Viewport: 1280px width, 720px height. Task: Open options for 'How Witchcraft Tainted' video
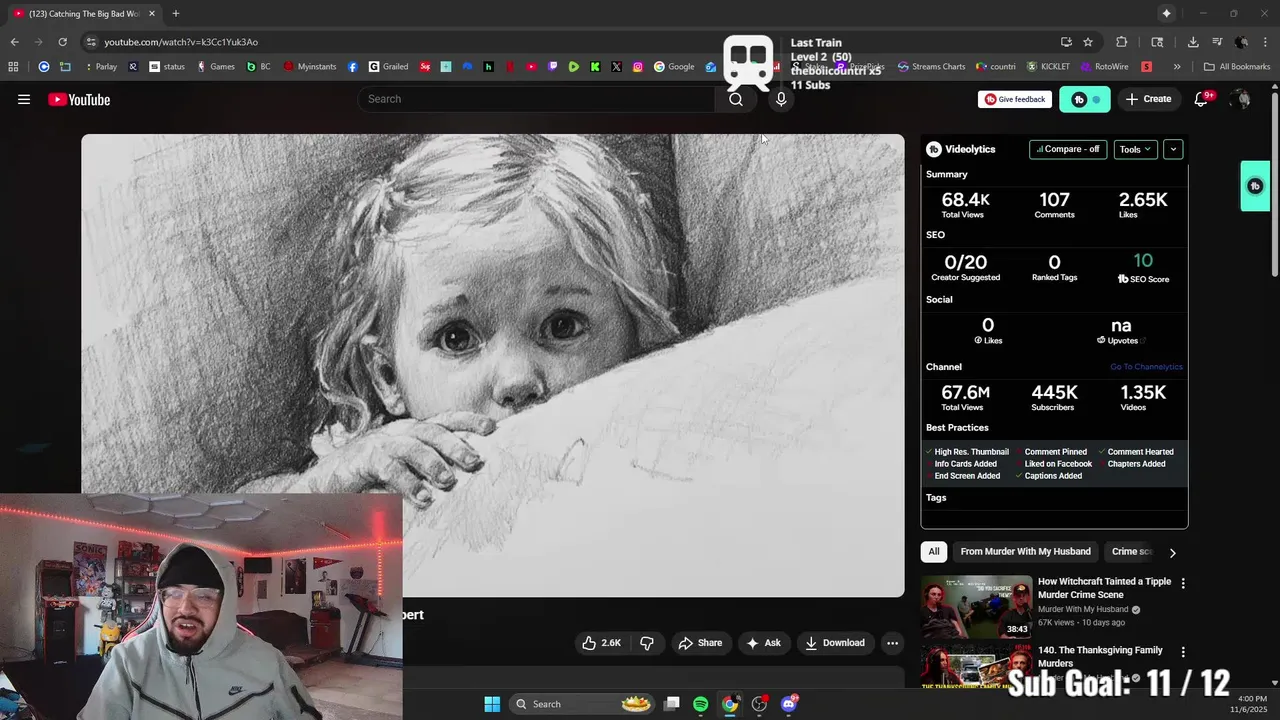click(1183, 583)
